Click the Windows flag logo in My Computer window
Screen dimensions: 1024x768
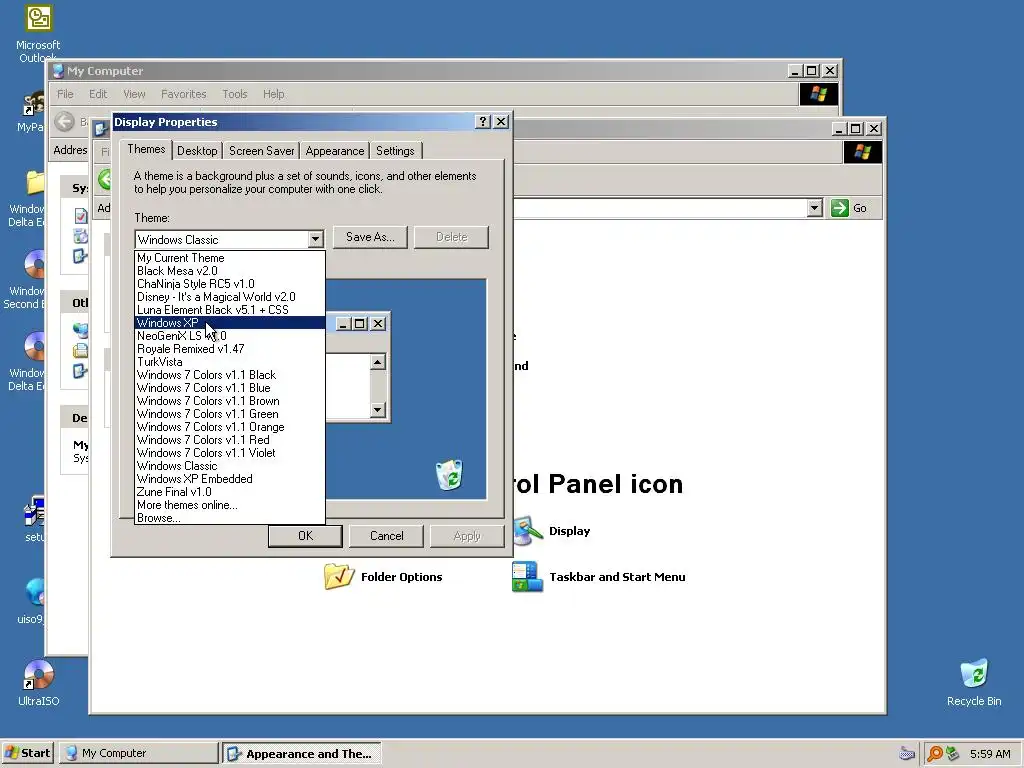(818, 94)
